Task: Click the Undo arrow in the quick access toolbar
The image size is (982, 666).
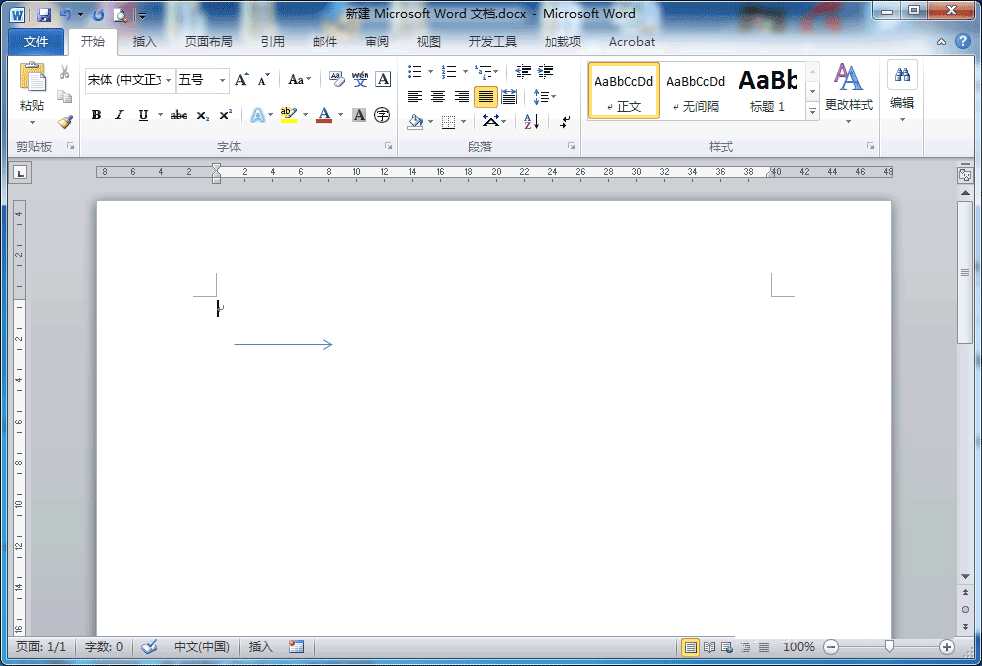Action: click(65, 15)
